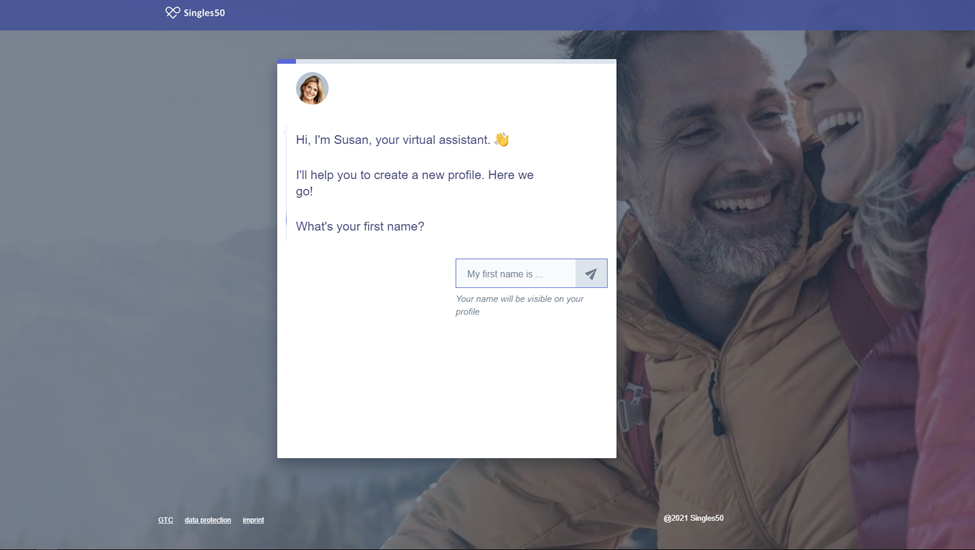Open the GTC link in footer
Viewport: 975px width, 550px height.
[165, 520]
